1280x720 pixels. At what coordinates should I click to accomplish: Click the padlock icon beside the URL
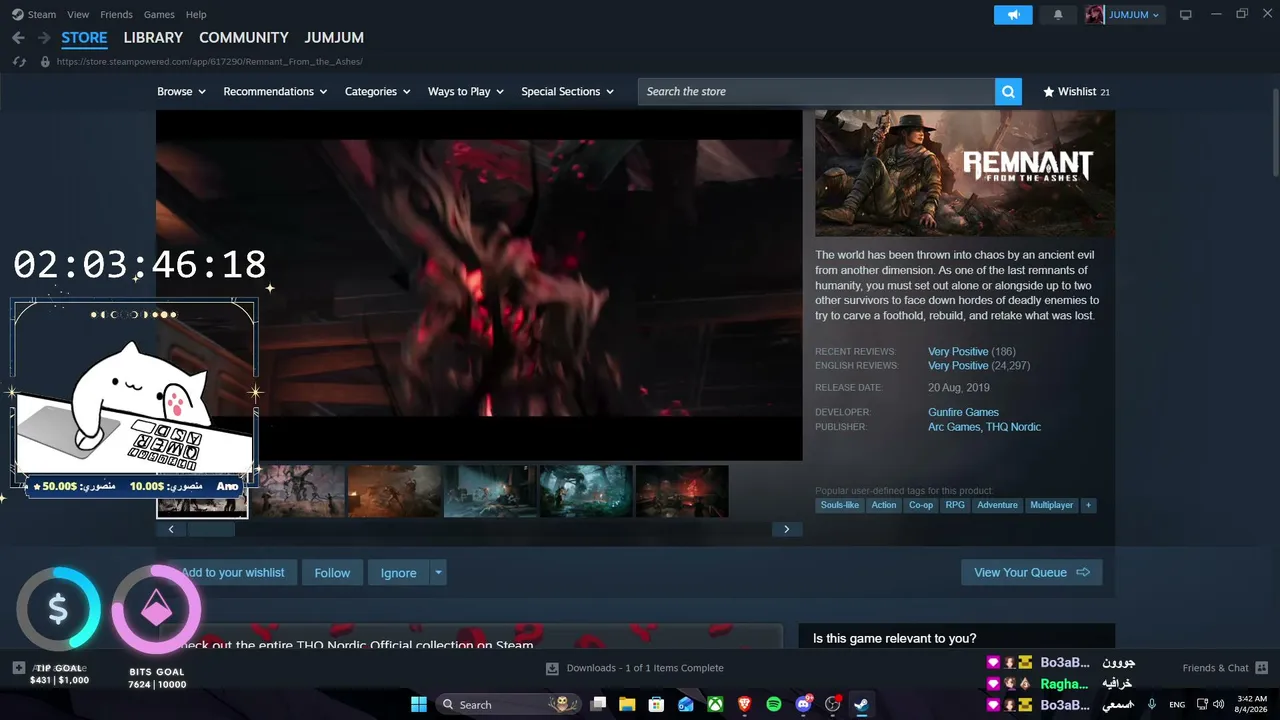click(x=44, y=62)
